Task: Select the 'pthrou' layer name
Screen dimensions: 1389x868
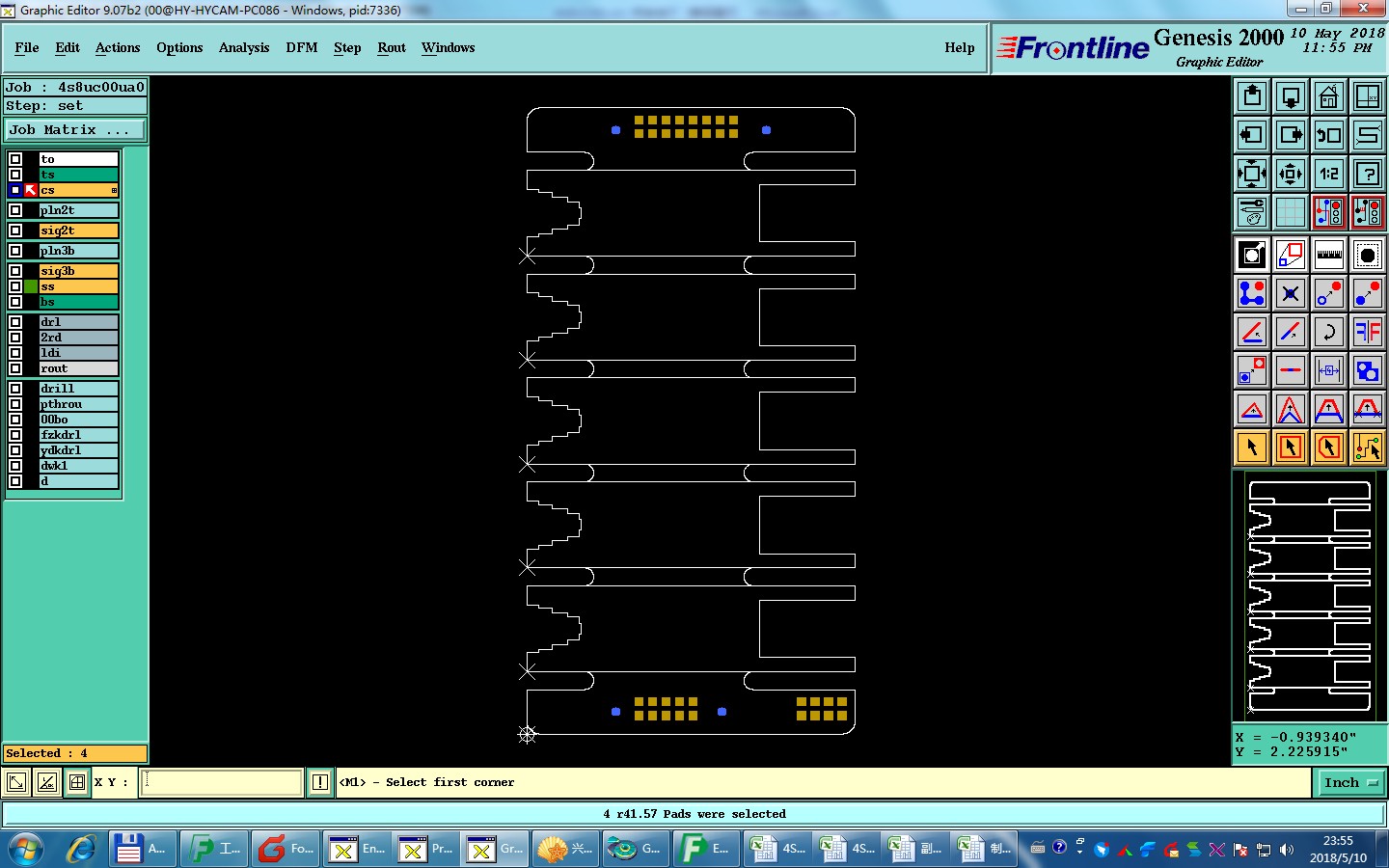Action: click(x=78, y=404)
